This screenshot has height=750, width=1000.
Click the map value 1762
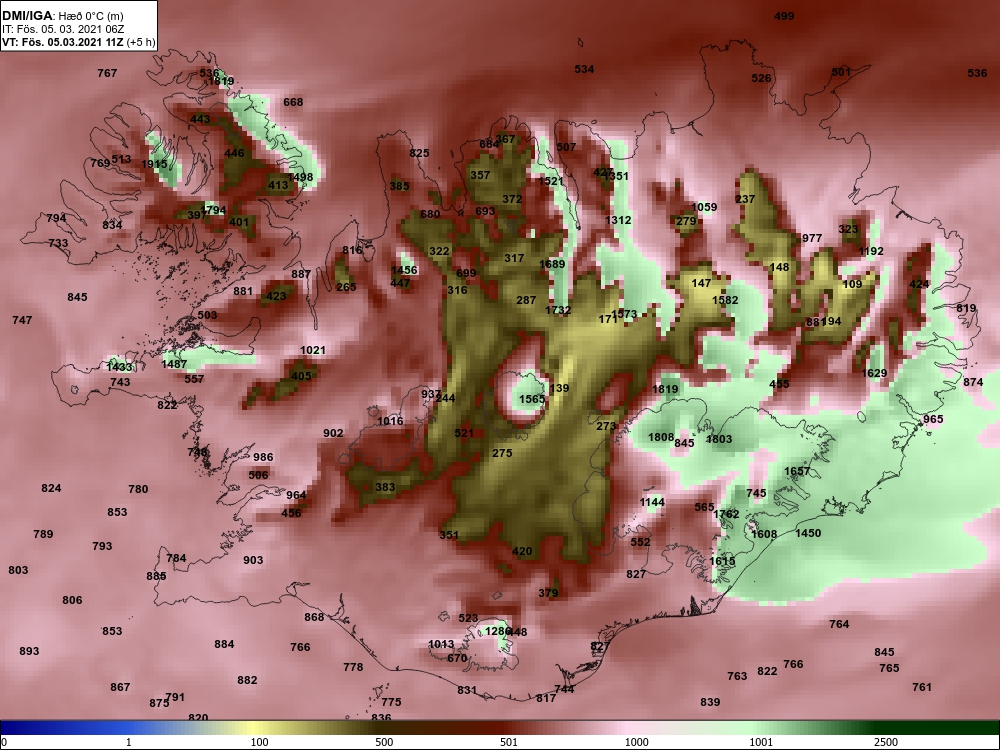click(x=726, y=514)
